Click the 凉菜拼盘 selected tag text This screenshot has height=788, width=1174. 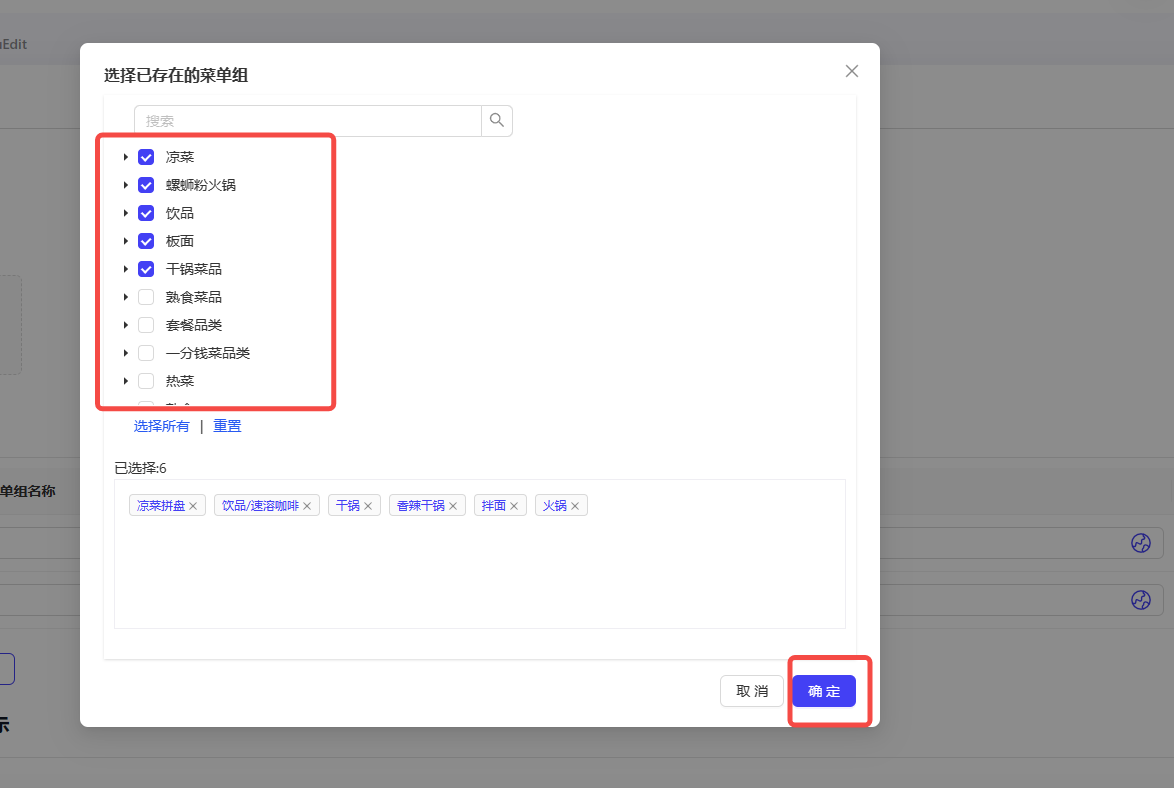point(161,506)
